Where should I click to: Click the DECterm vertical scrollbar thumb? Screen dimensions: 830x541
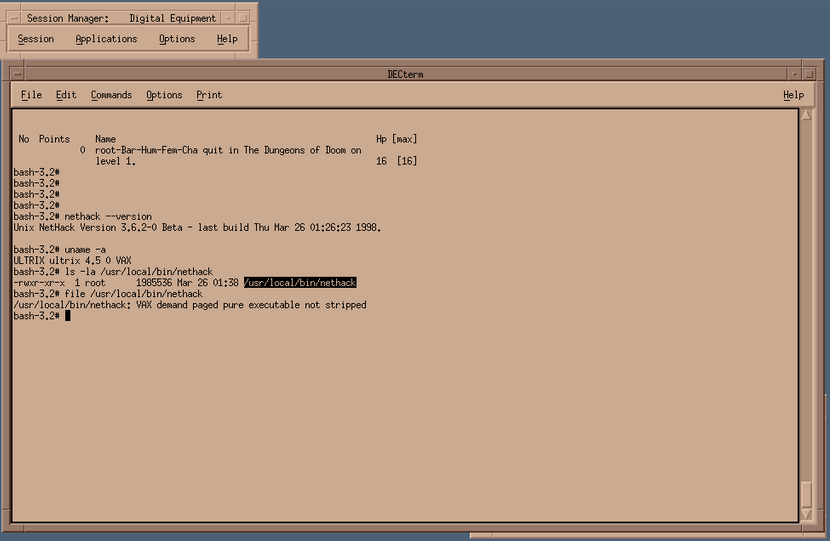(806, 494)
